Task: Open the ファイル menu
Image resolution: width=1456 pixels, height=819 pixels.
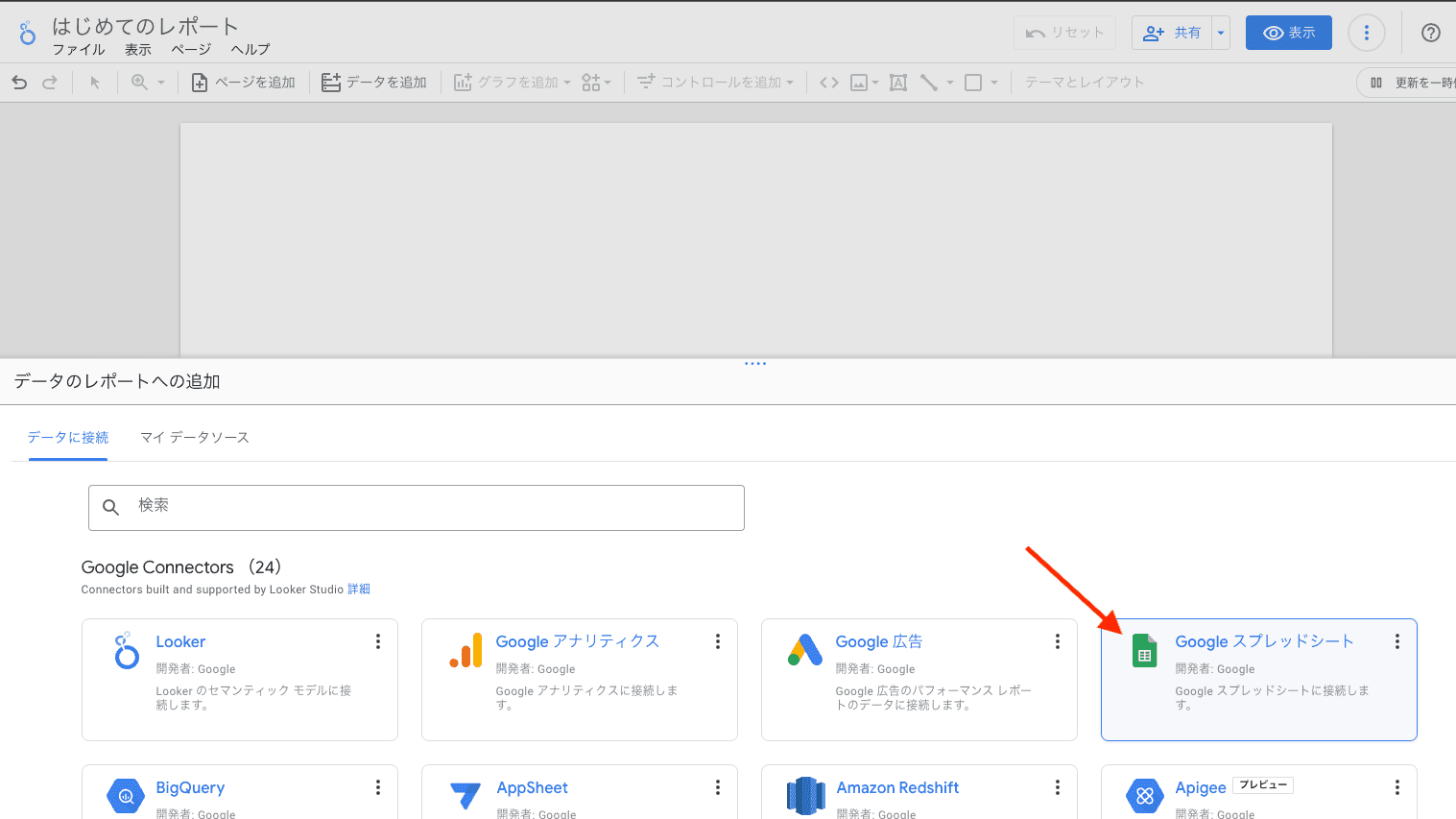Action: coord(78,50)
